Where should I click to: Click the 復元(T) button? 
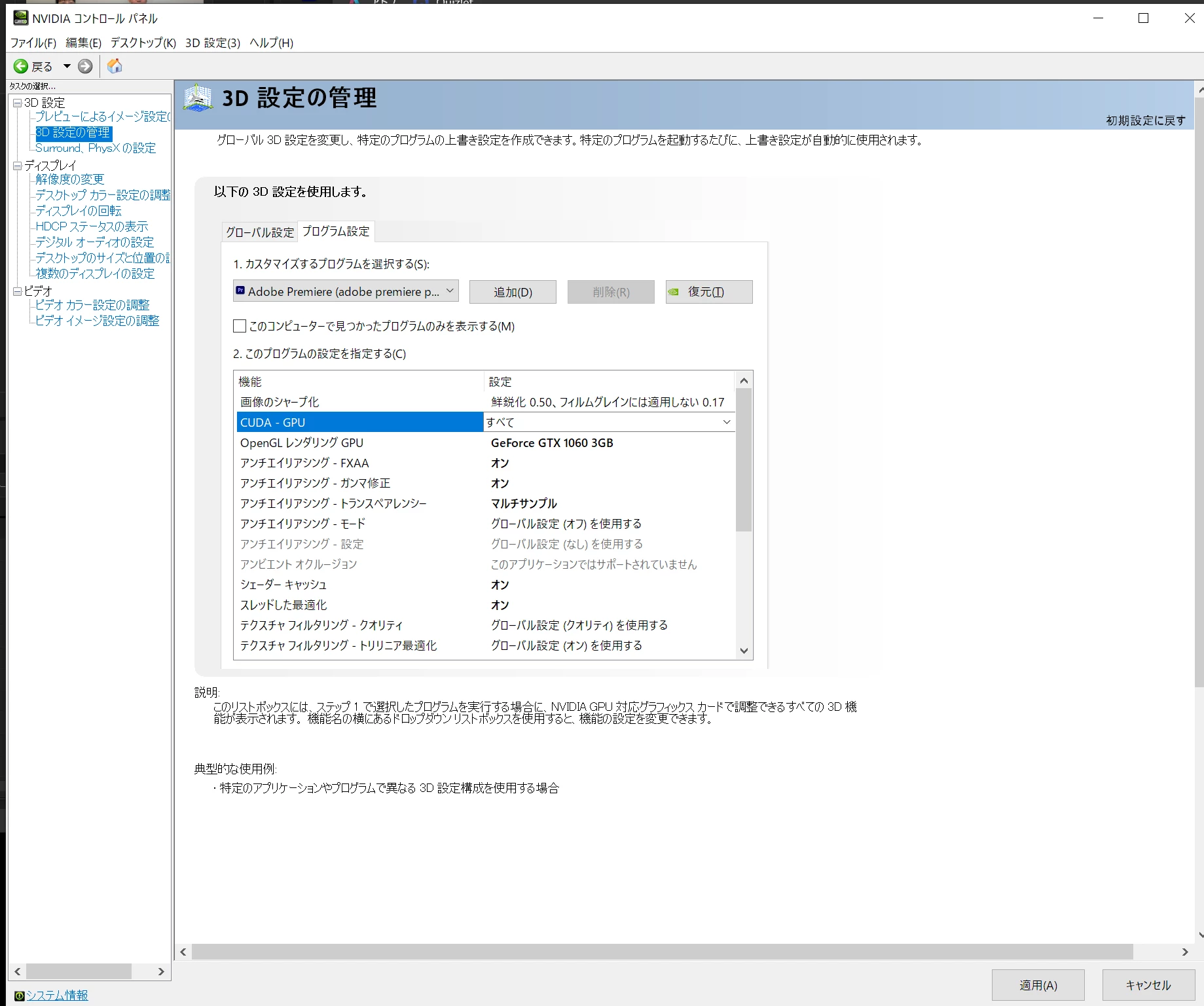point(709,292)
